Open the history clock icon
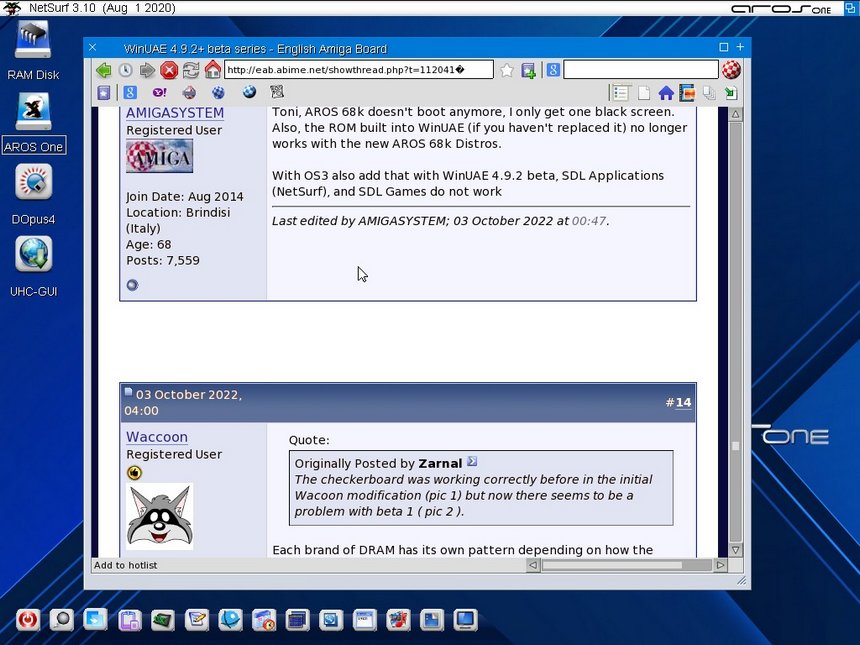This screenshot has width=860, height=645. coord(125,70)
